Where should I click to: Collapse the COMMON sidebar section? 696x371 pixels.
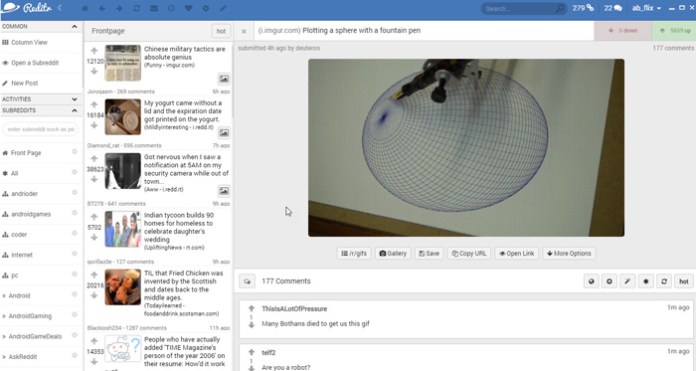[x=74, y=27]
